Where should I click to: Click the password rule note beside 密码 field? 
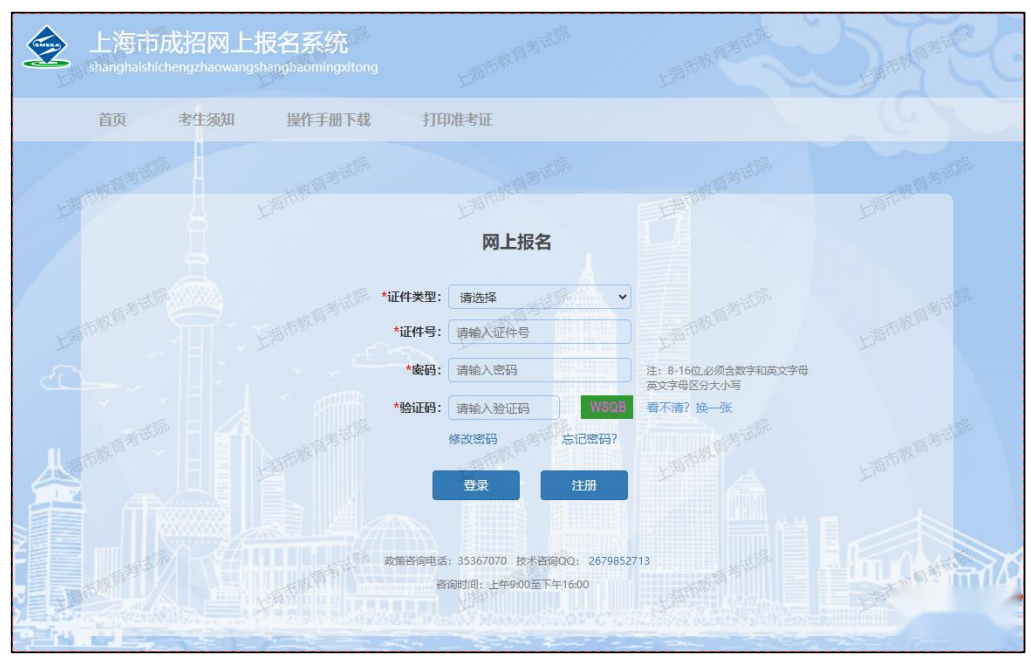726,377
